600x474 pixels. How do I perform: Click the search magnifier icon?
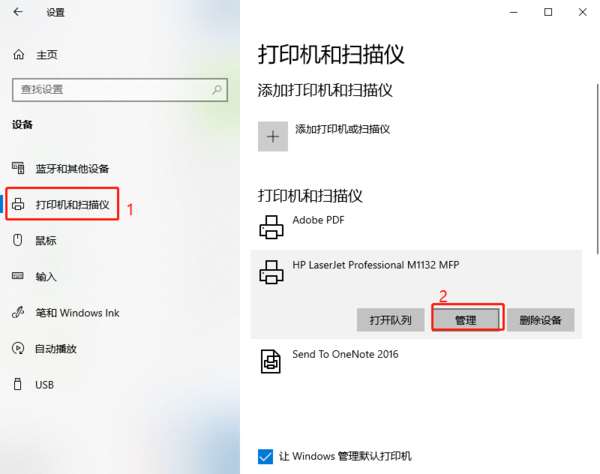tap(217, 90)
